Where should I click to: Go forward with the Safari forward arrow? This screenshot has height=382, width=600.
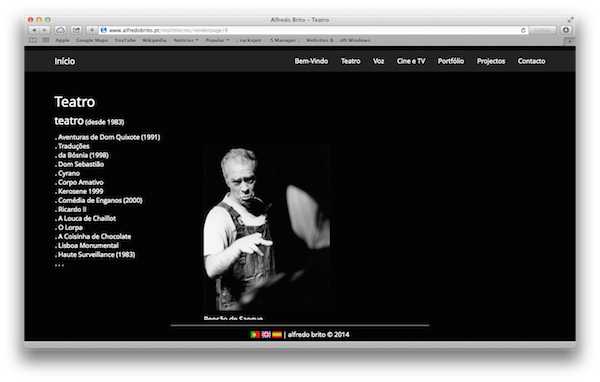pos(45,30)
